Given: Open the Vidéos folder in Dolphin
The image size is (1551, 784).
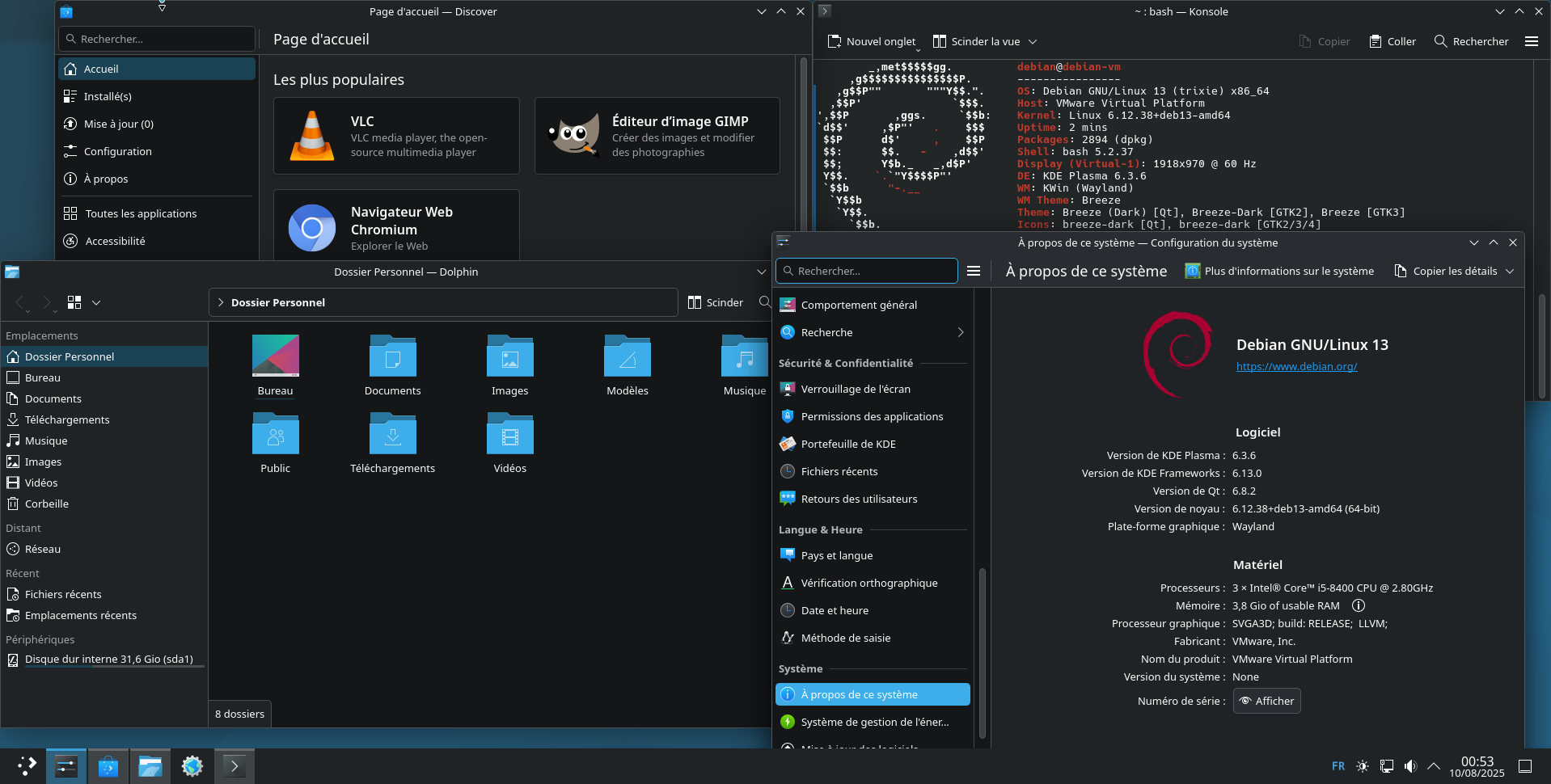Looking at the screenshot, I should (509, 436).
